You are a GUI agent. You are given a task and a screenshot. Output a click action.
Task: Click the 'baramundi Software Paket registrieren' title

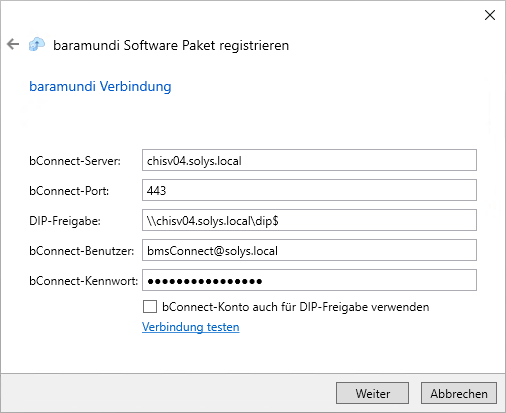coord(171,45)
